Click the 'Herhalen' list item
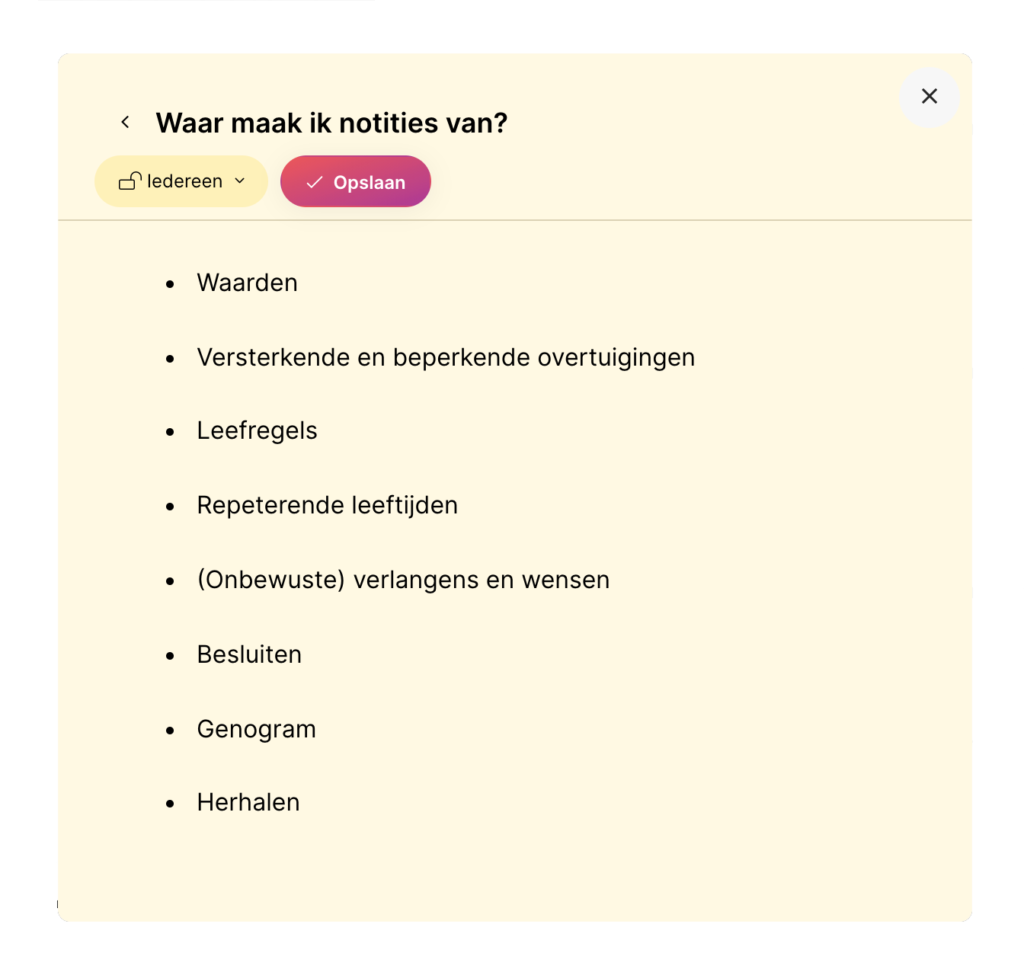The height and width of the screenshot is (969, 1024). [248, 802]
